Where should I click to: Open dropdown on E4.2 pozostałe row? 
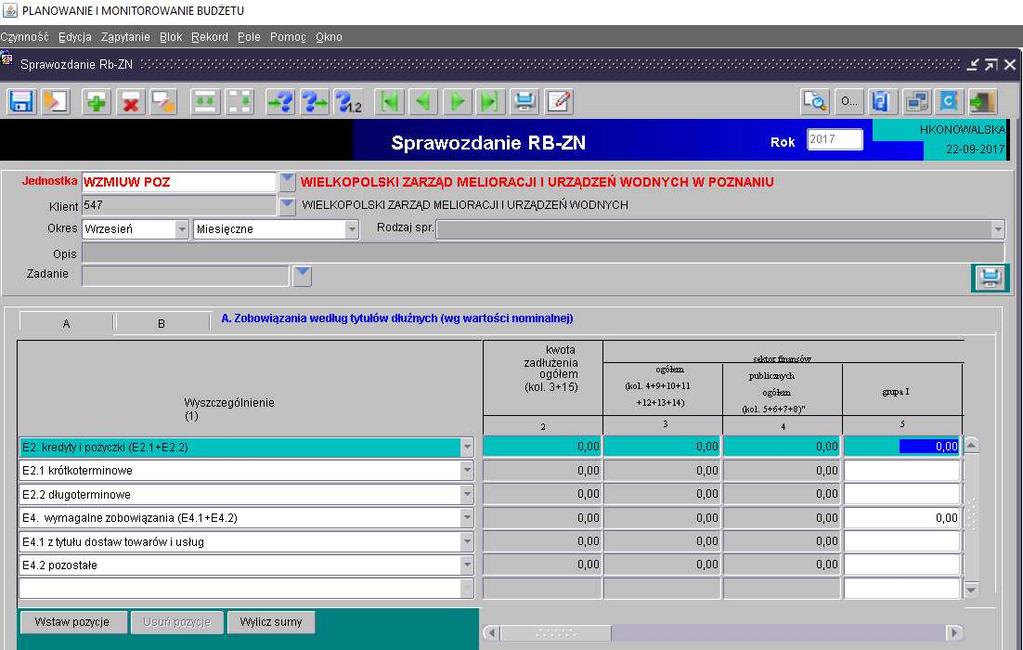[x=467, y=565]
